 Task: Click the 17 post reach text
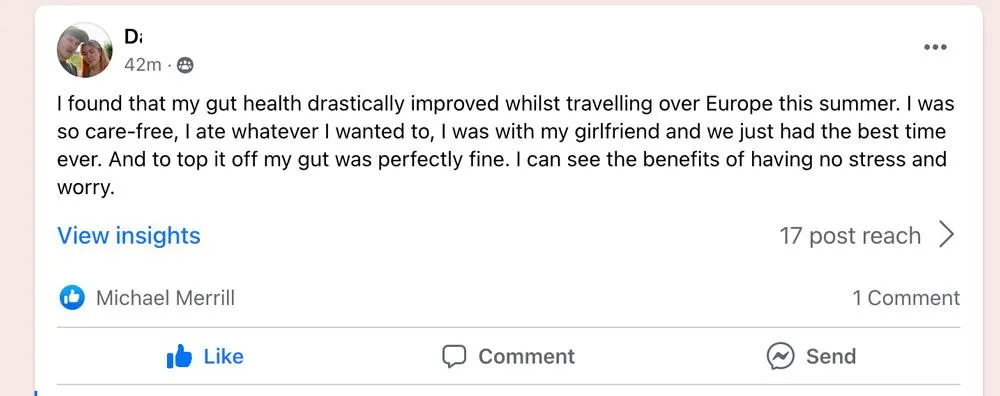(x=850, y=236)
